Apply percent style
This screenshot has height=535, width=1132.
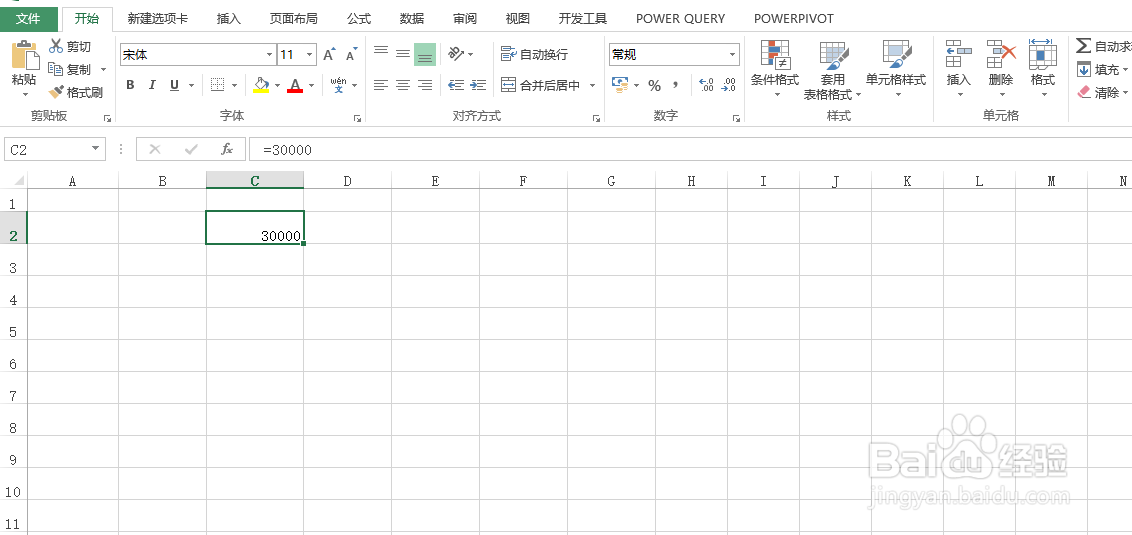(654, 86)
